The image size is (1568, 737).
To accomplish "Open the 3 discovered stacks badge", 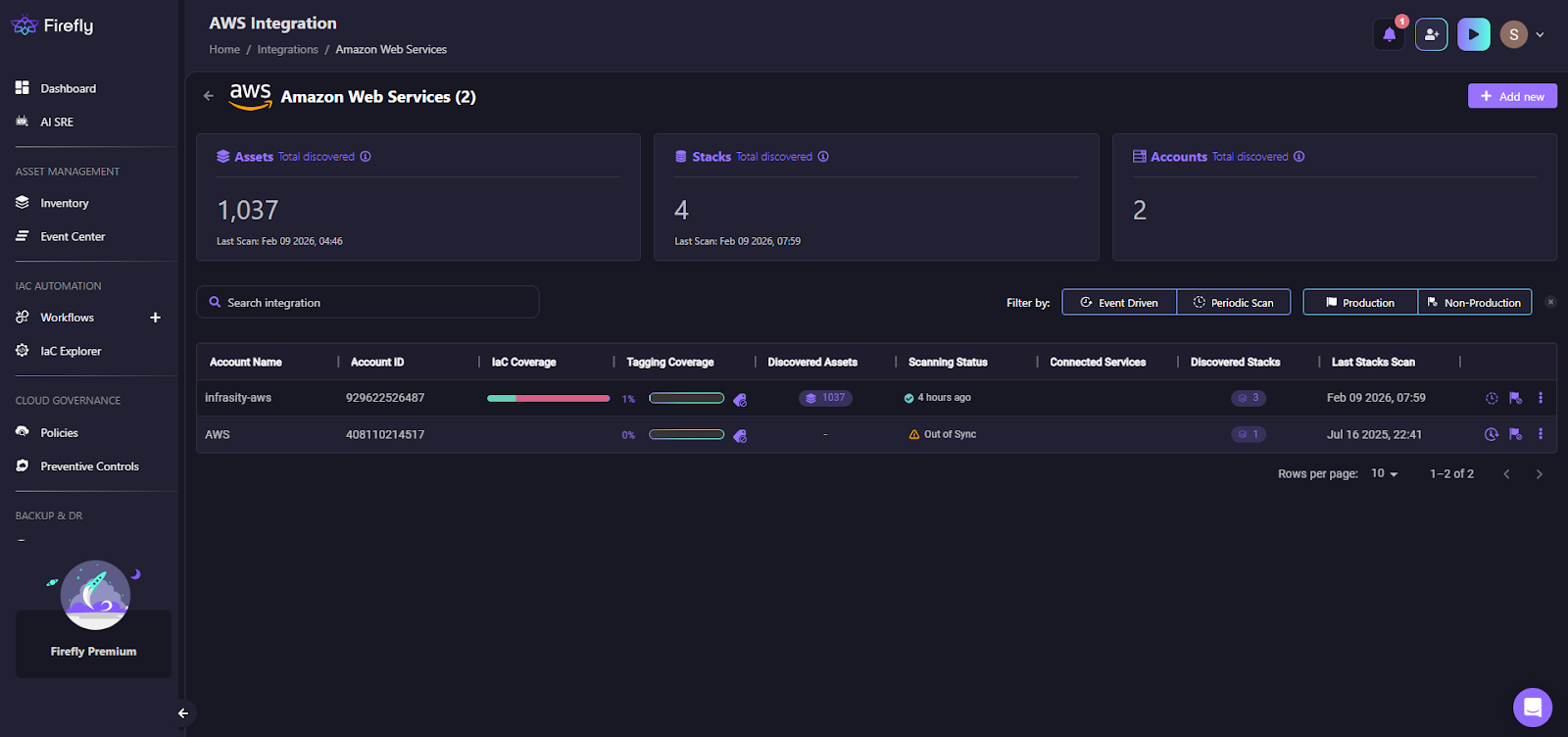I will click(1249, 398).
